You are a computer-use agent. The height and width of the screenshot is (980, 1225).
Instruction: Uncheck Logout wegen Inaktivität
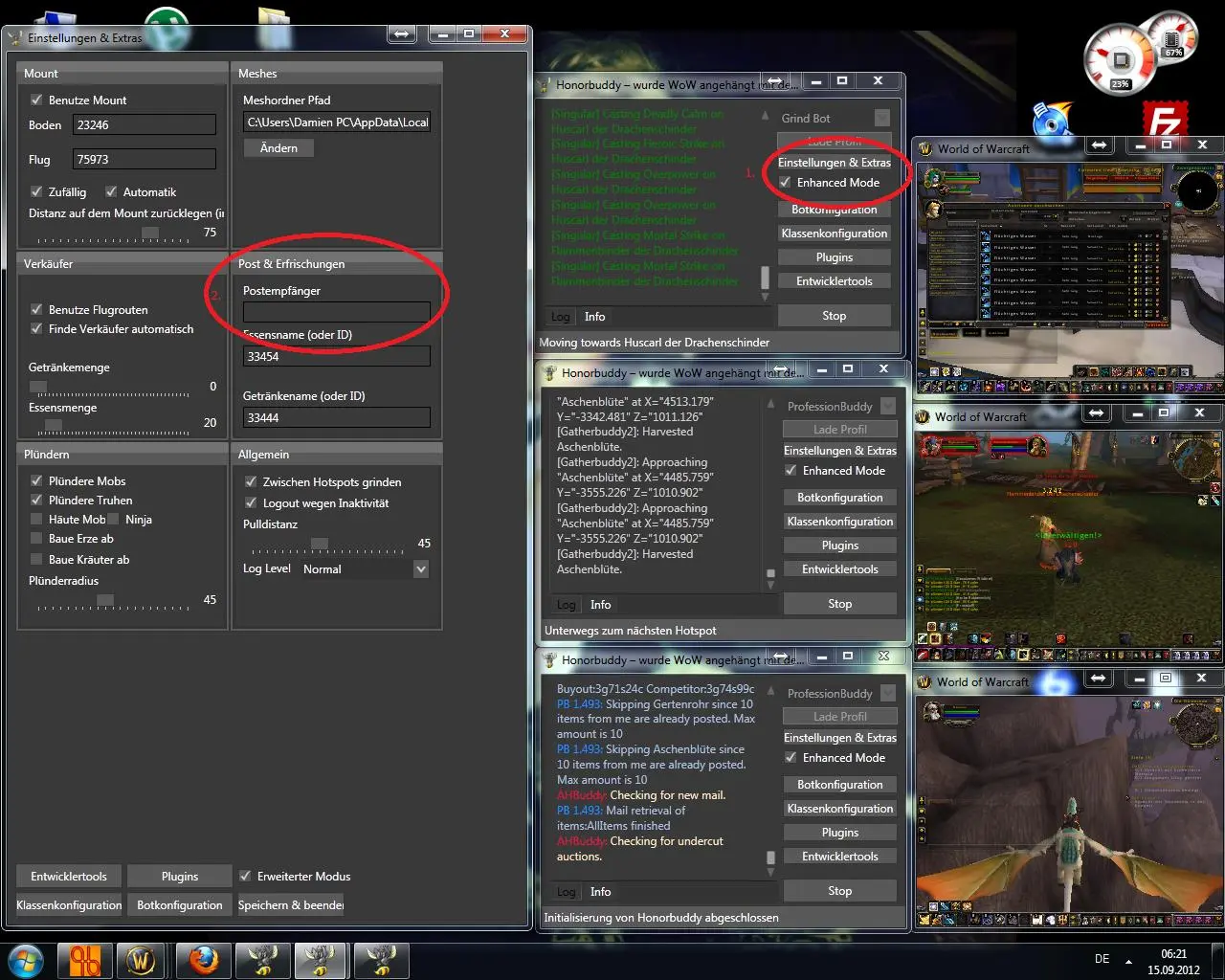[x=251, y=502]
